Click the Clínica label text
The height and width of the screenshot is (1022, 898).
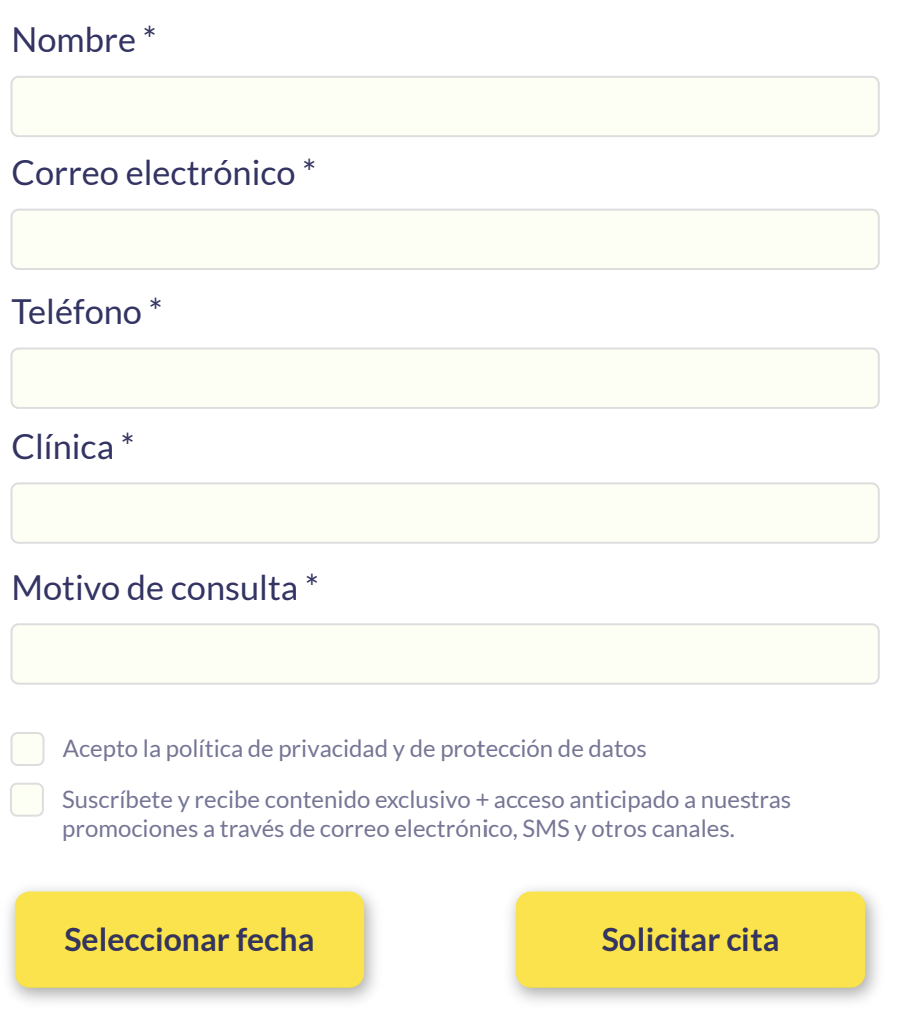(62, 447)
